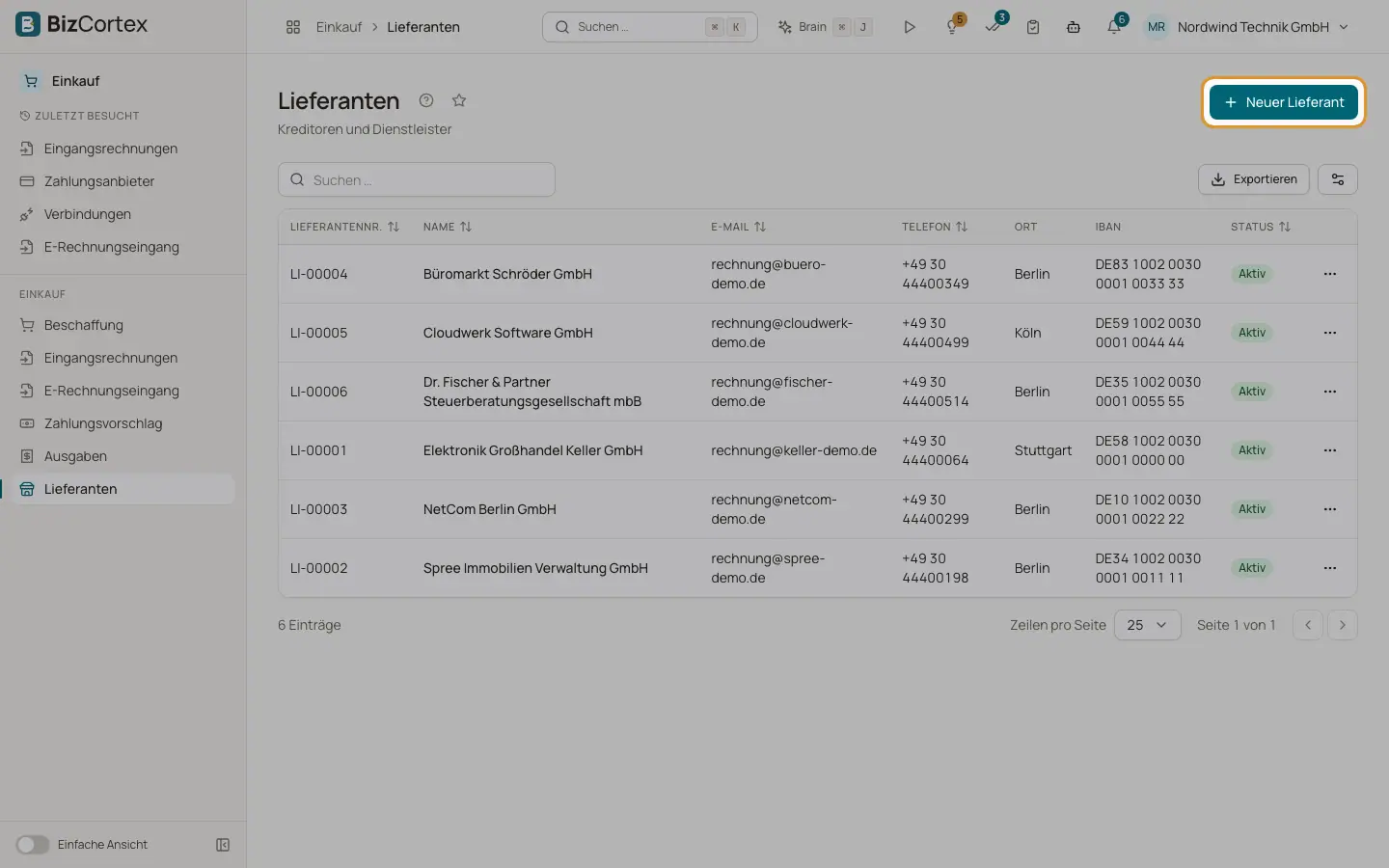Open the Brain assistant button
Image resolution: width=1389 pixels, height=868 pixels.
pos(825,27)
